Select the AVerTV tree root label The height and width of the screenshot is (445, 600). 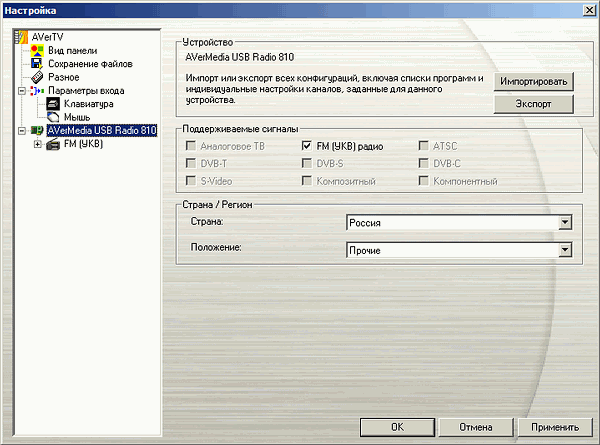[47, 37]
